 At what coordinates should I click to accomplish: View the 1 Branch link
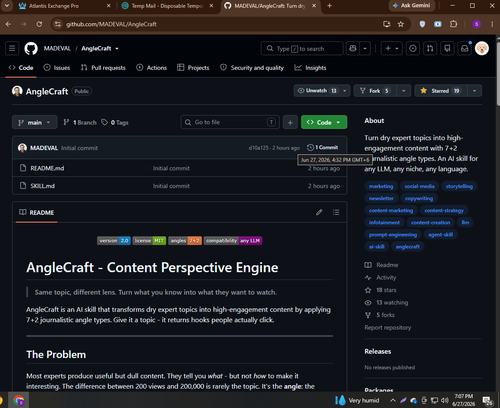point(80,122)
